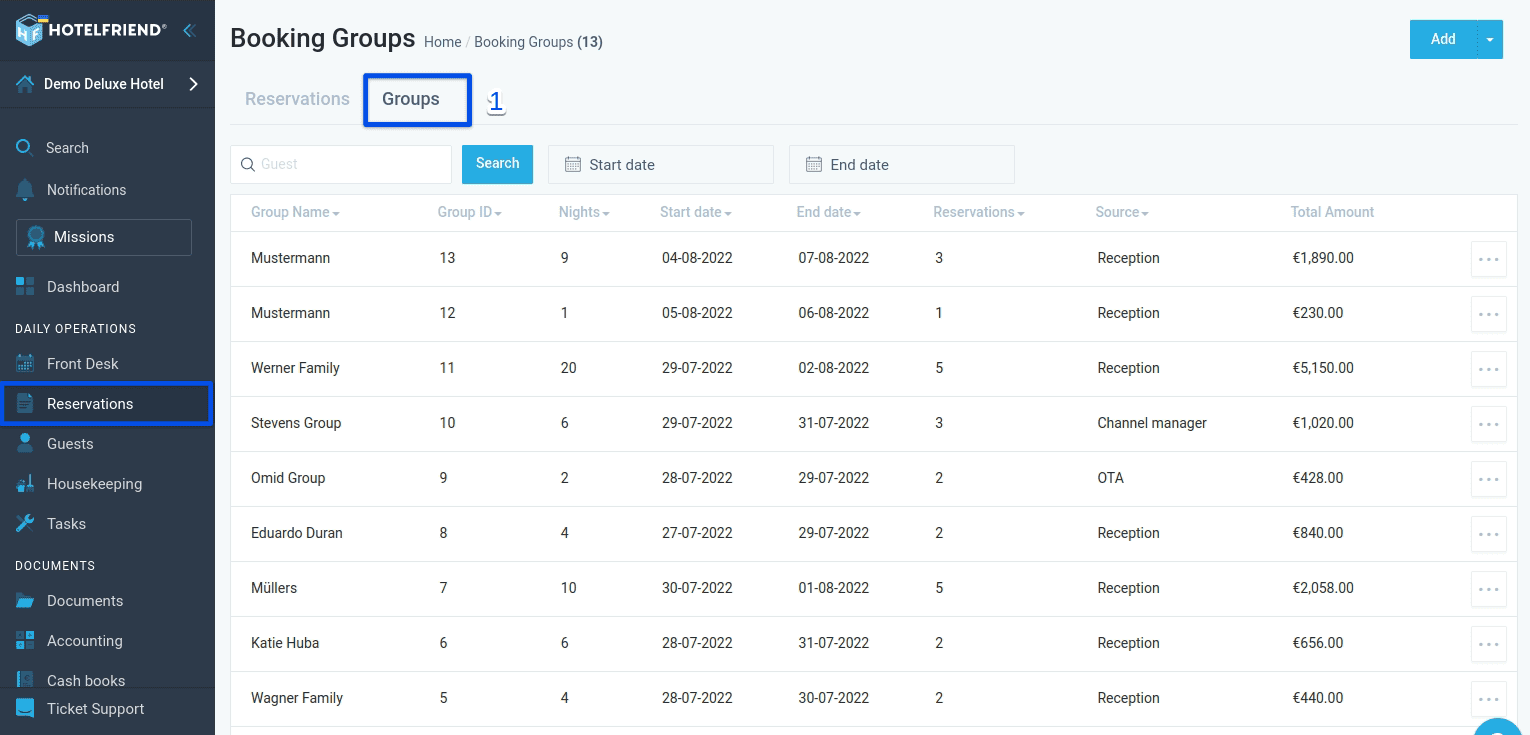Click the €5,150.00 total amount
This screenshot has height=735, width=1530.
(x=1323, y=368)
